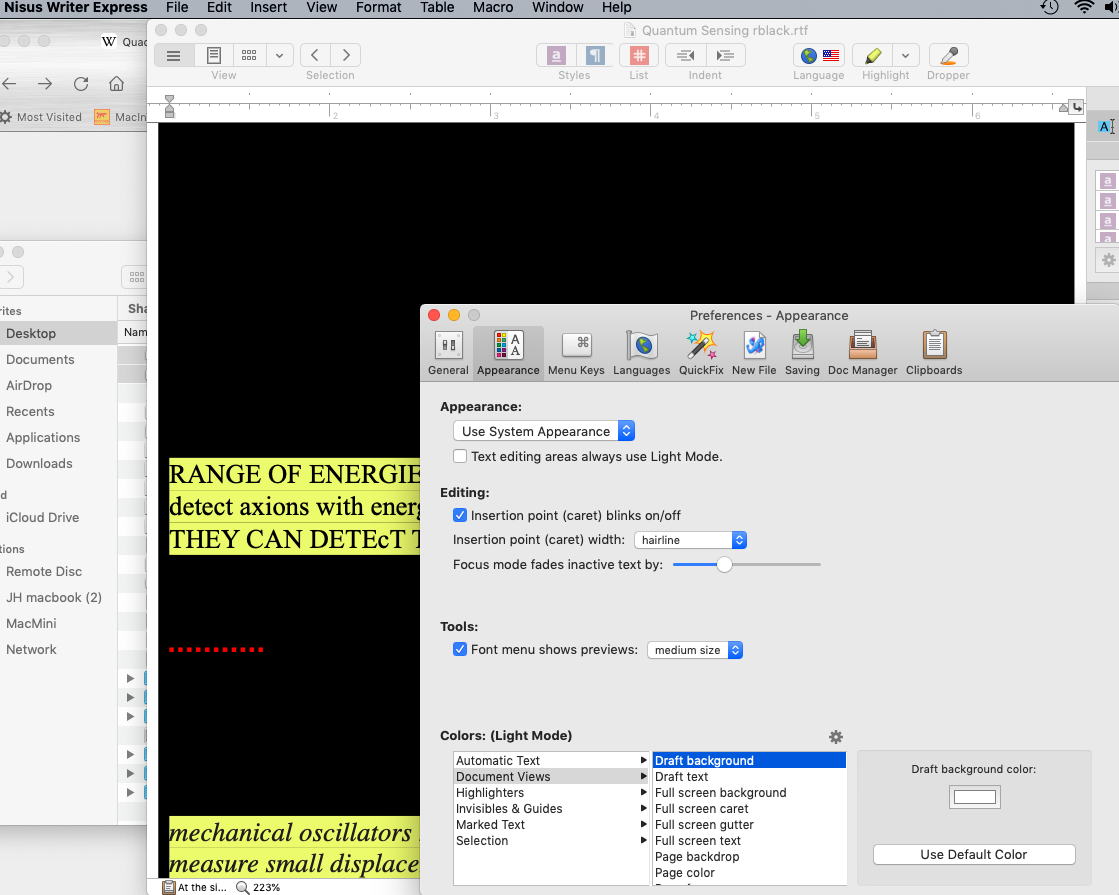Enable text editing areas always use Light Mode
The height and width of the screenshot is (895, 1119).
(459, 456)
